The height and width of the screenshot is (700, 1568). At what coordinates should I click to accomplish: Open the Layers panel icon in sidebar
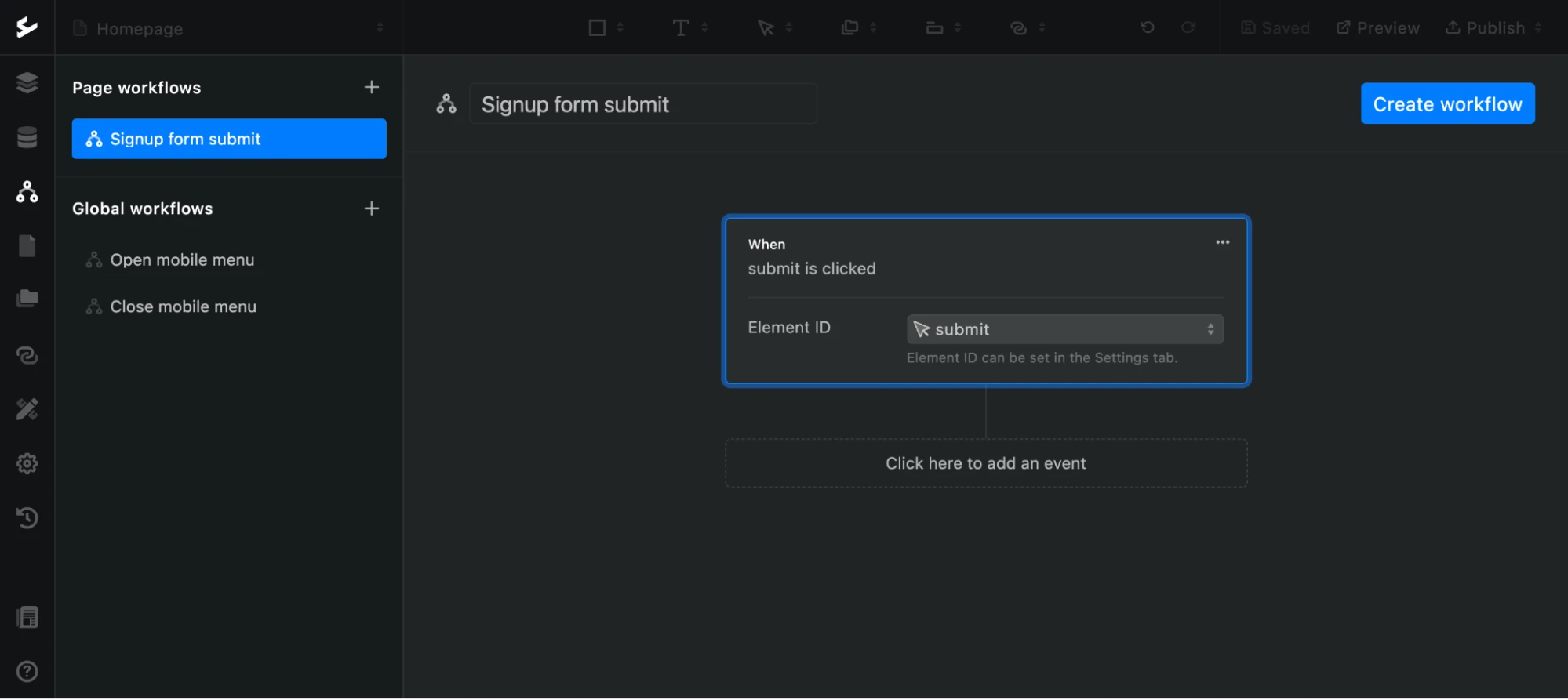(27, 82)
